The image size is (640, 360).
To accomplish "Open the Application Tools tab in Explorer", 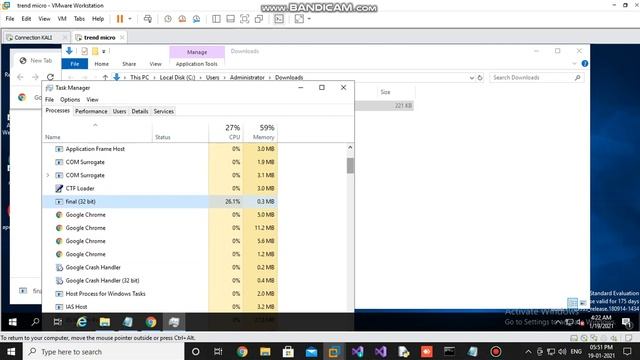I will pyautogui.click(x=197, y=64).
